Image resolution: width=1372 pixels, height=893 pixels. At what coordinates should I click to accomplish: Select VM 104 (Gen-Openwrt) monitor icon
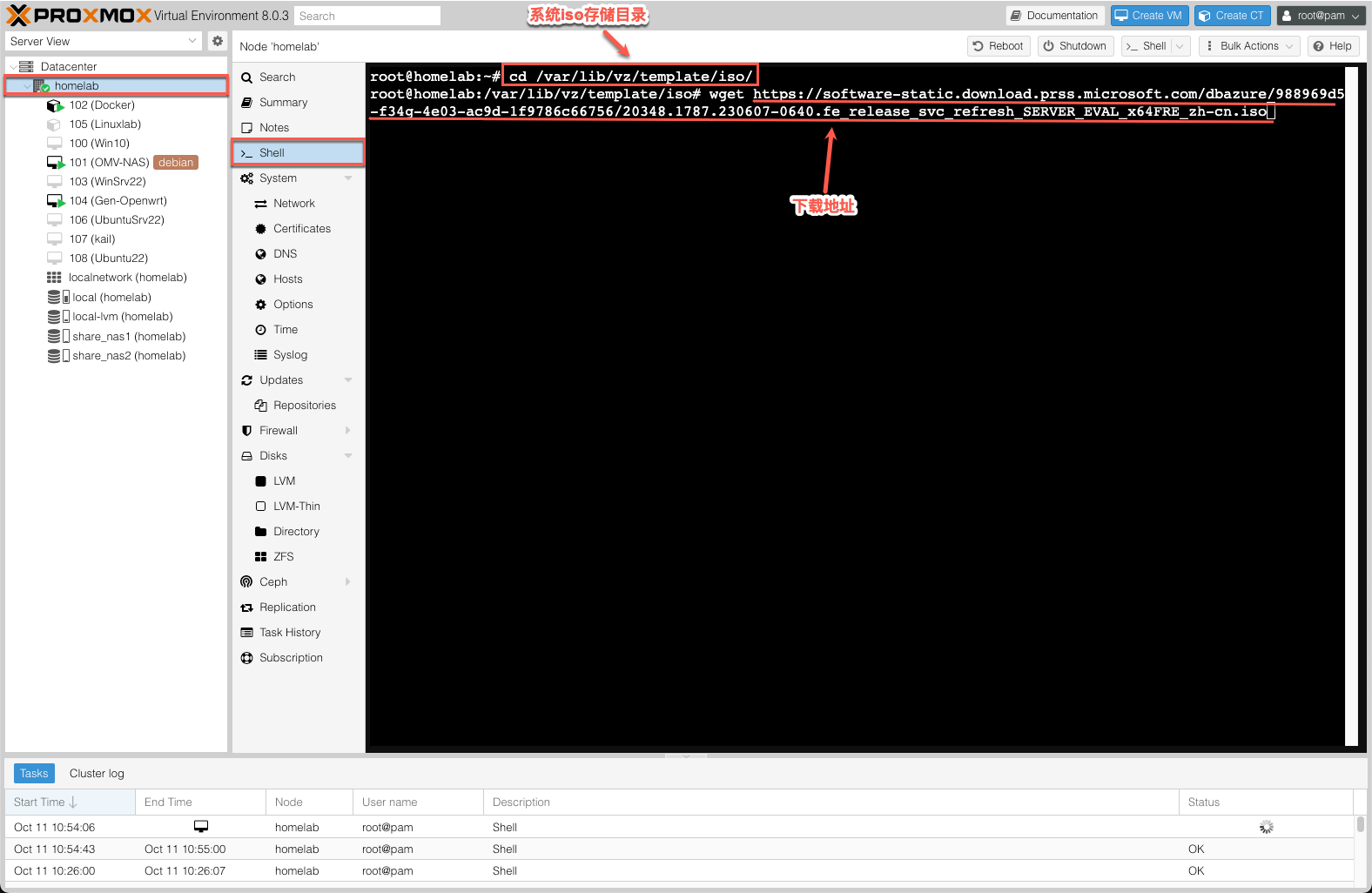(x=56, y=201)
